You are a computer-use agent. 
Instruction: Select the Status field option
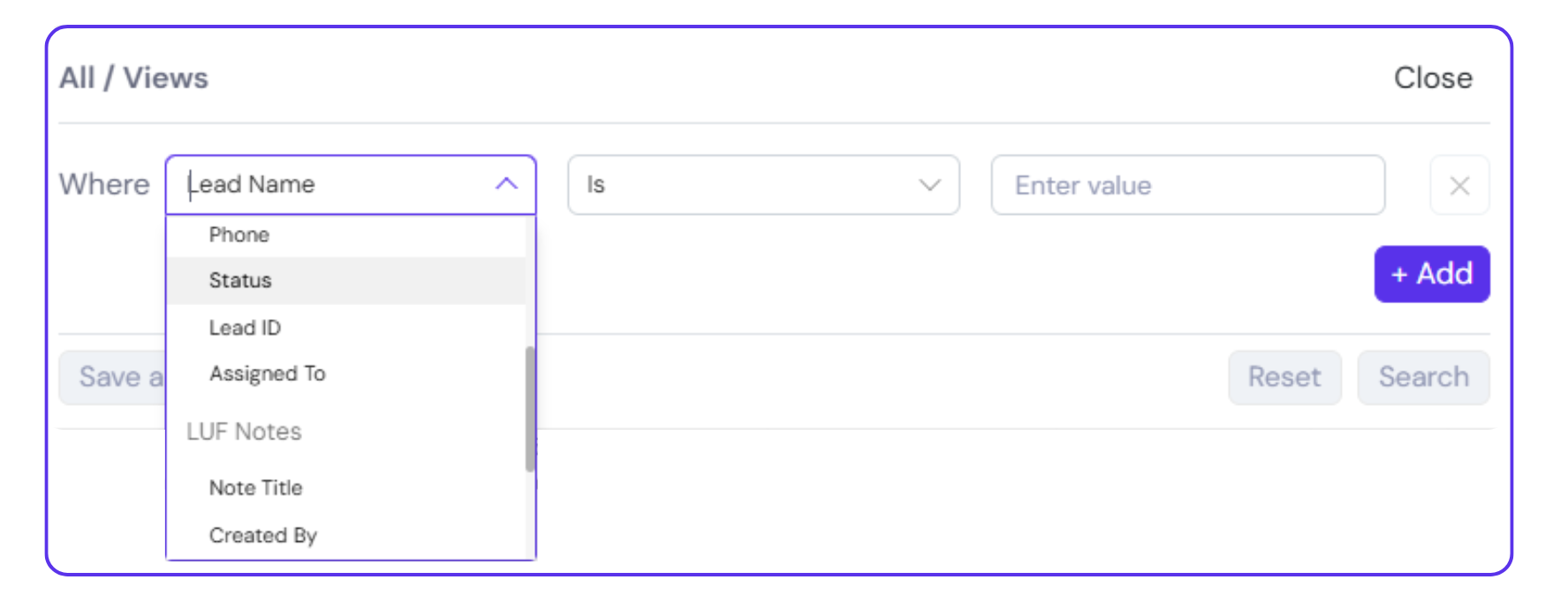[x=240, y=281]
